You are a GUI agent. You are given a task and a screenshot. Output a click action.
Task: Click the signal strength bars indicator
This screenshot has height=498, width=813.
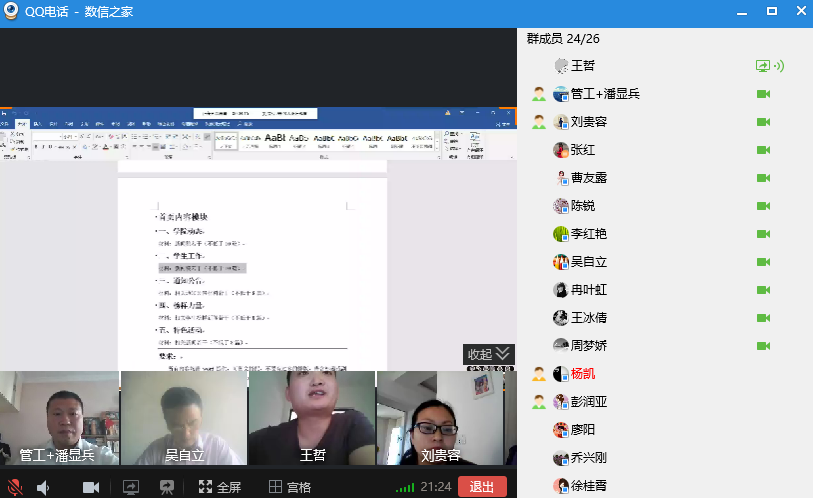[404, 487]
